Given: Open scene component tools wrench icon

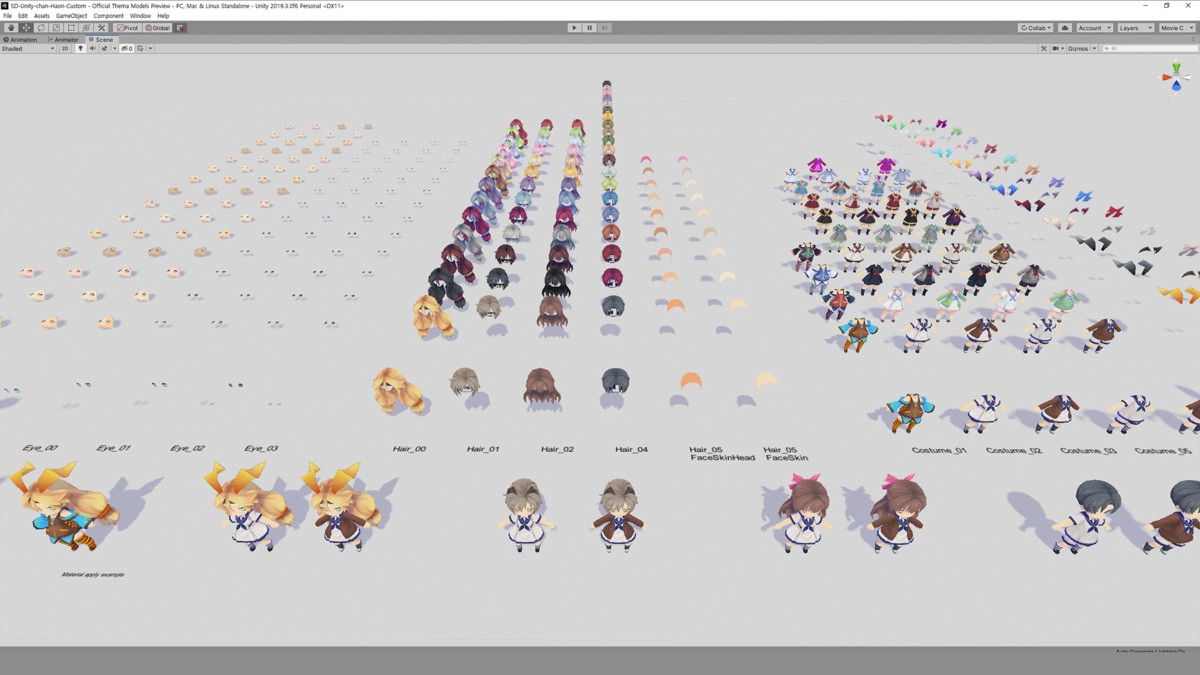Looking at the screenshot, I should pyautogui.click(x=1044, y=48).
